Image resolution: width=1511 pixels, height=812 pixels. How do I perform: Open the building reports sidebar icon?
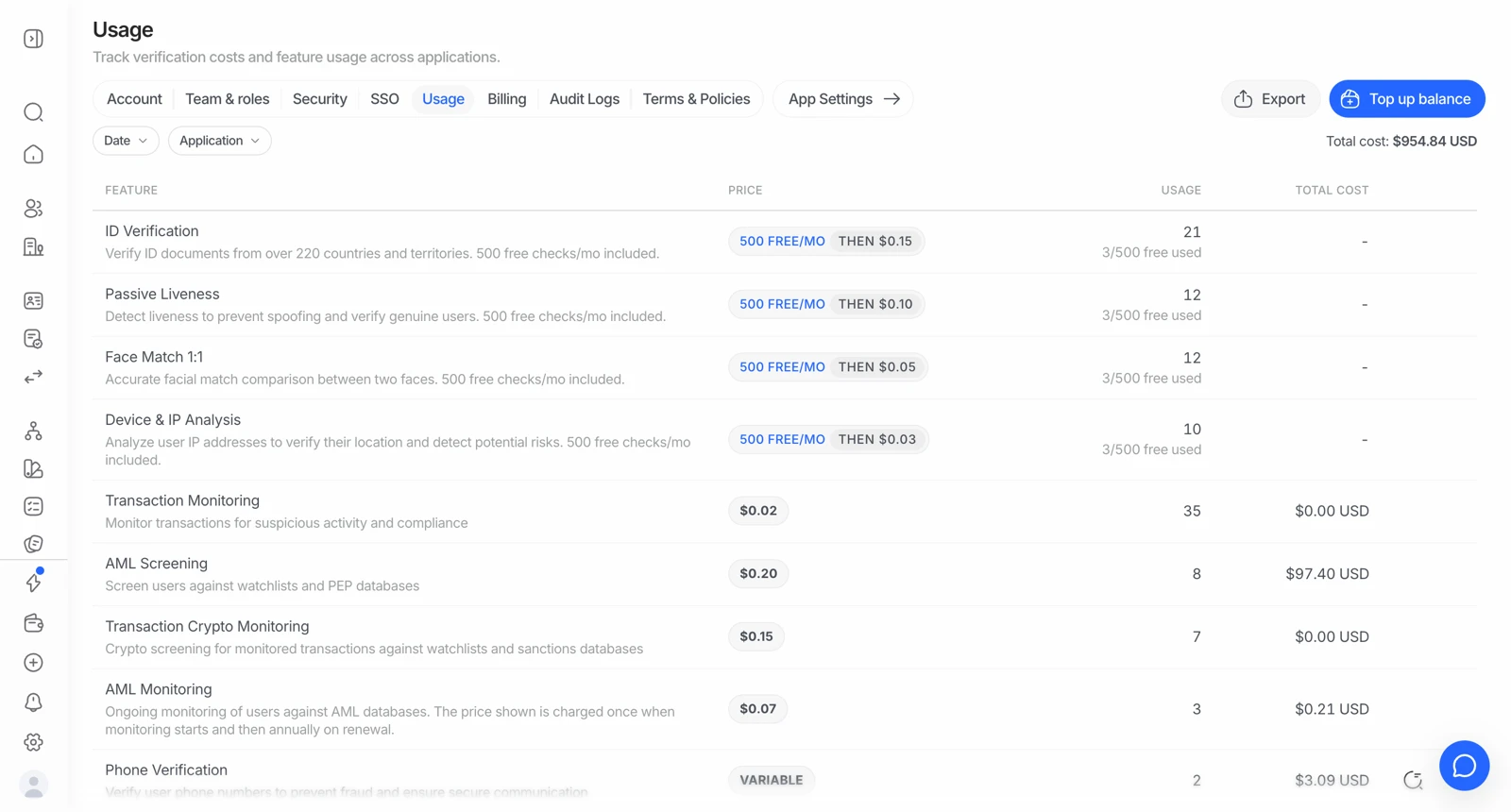click(33, 247)
